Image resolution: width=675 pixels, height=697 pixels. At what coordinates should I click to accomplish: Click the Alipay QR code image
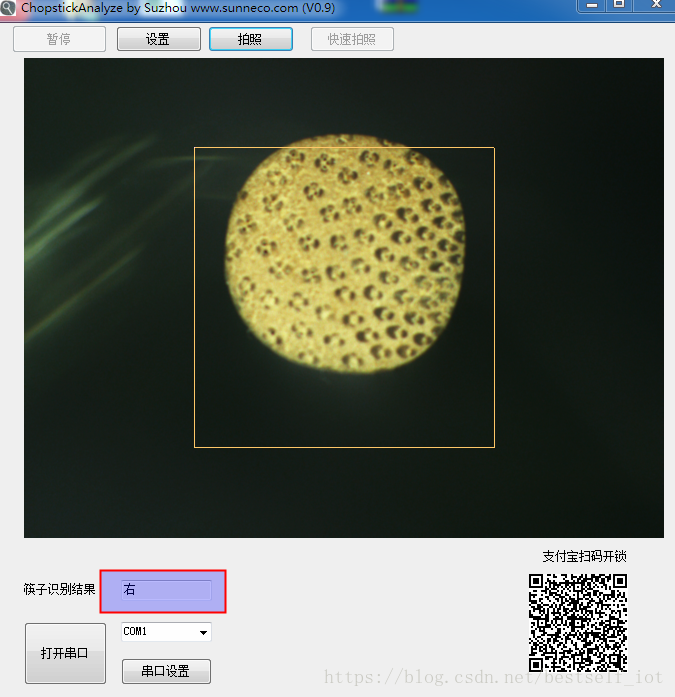click(578, 622)
